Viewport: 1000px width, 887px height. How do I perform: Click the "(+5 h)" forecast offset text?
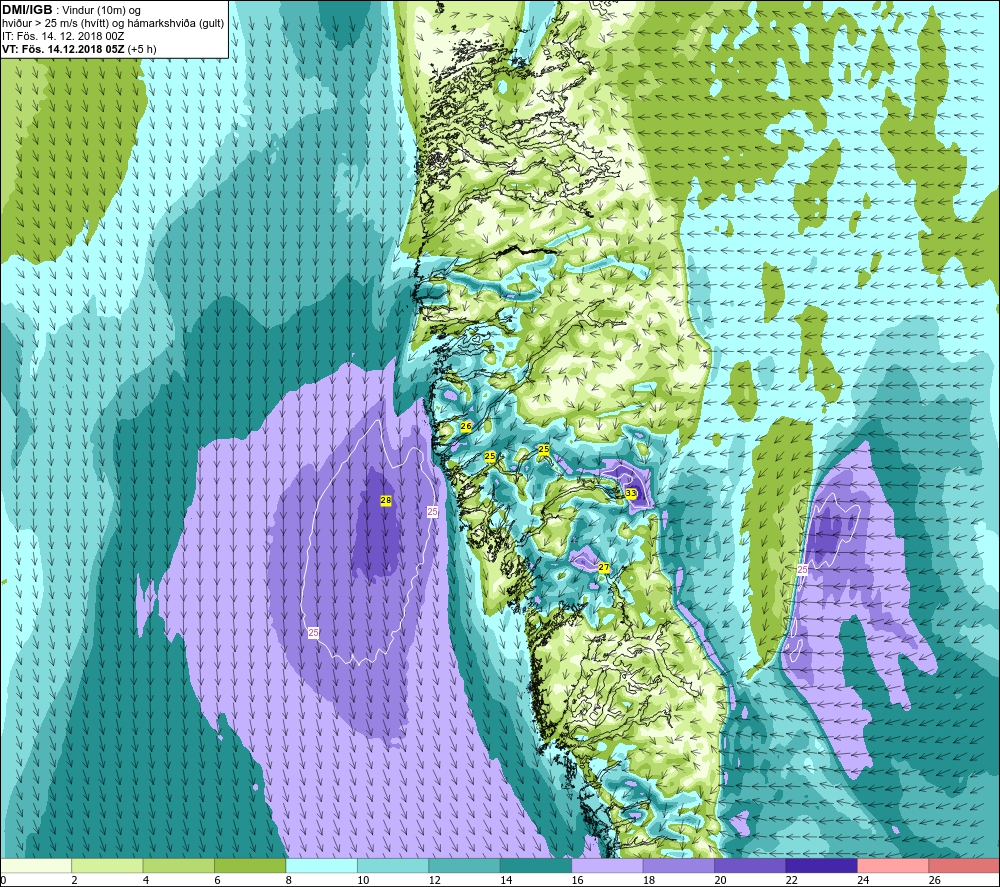coord(142,49)
